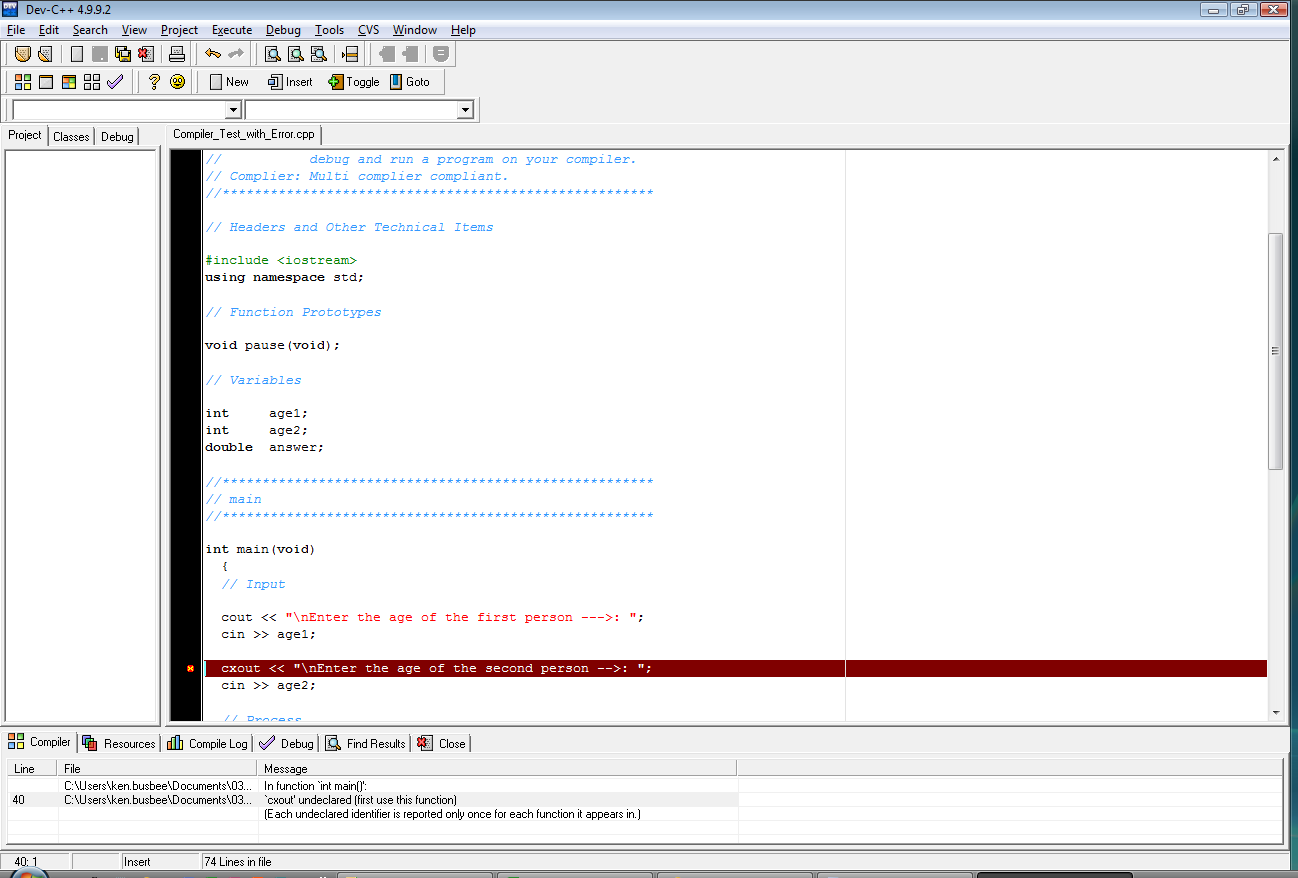Switch to the Compile Log tab
This screenshot has height=878, width=1298.
tap(208, 743)
